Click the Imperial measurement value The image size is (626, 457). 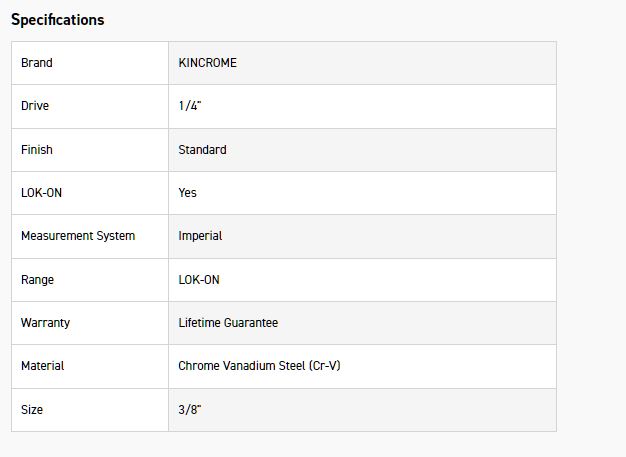tap(200, 236)
